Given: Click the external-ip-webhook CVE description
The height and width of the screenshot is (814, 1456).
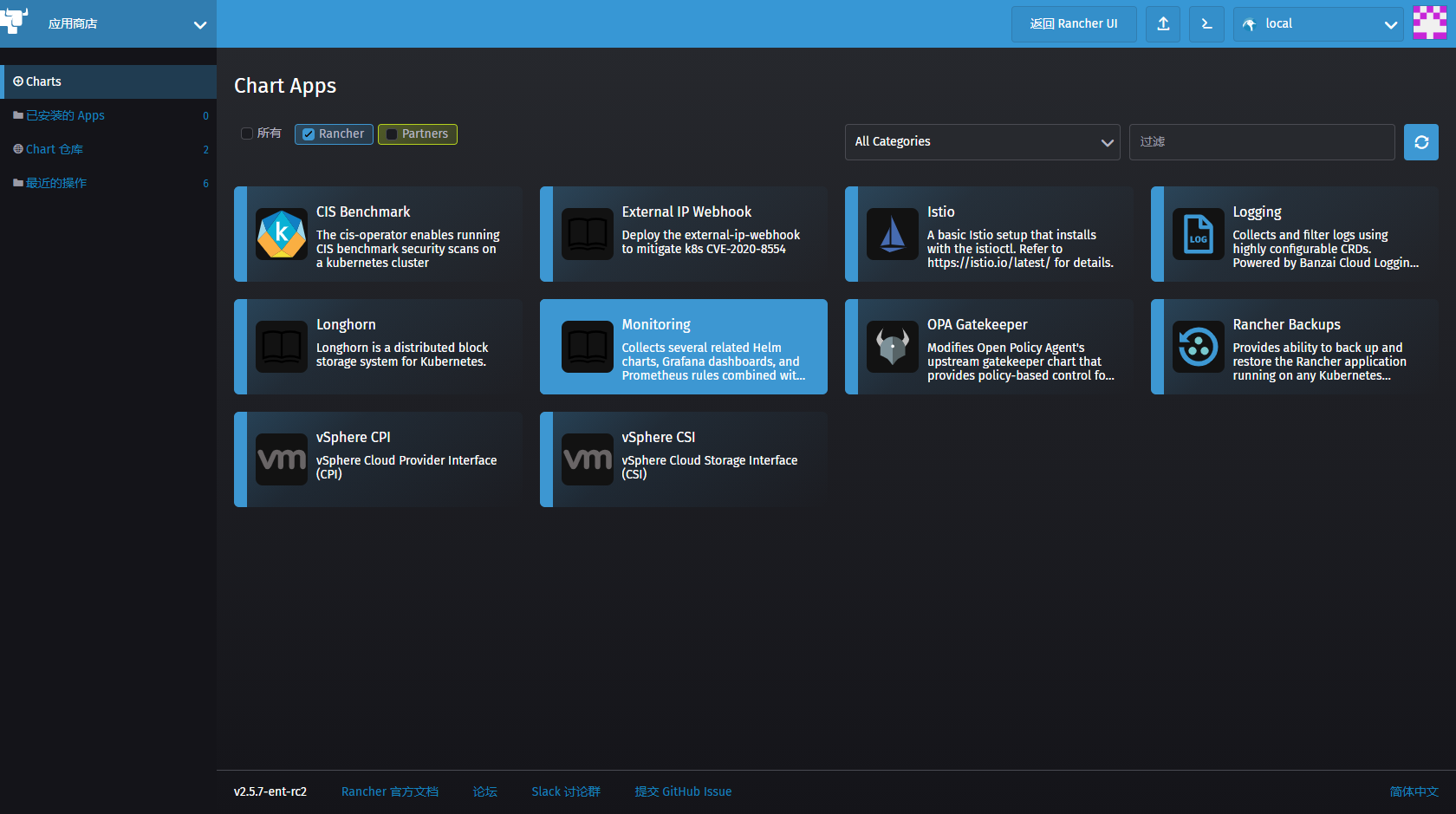Looking at the screenshot, I should tap(711, 242).
